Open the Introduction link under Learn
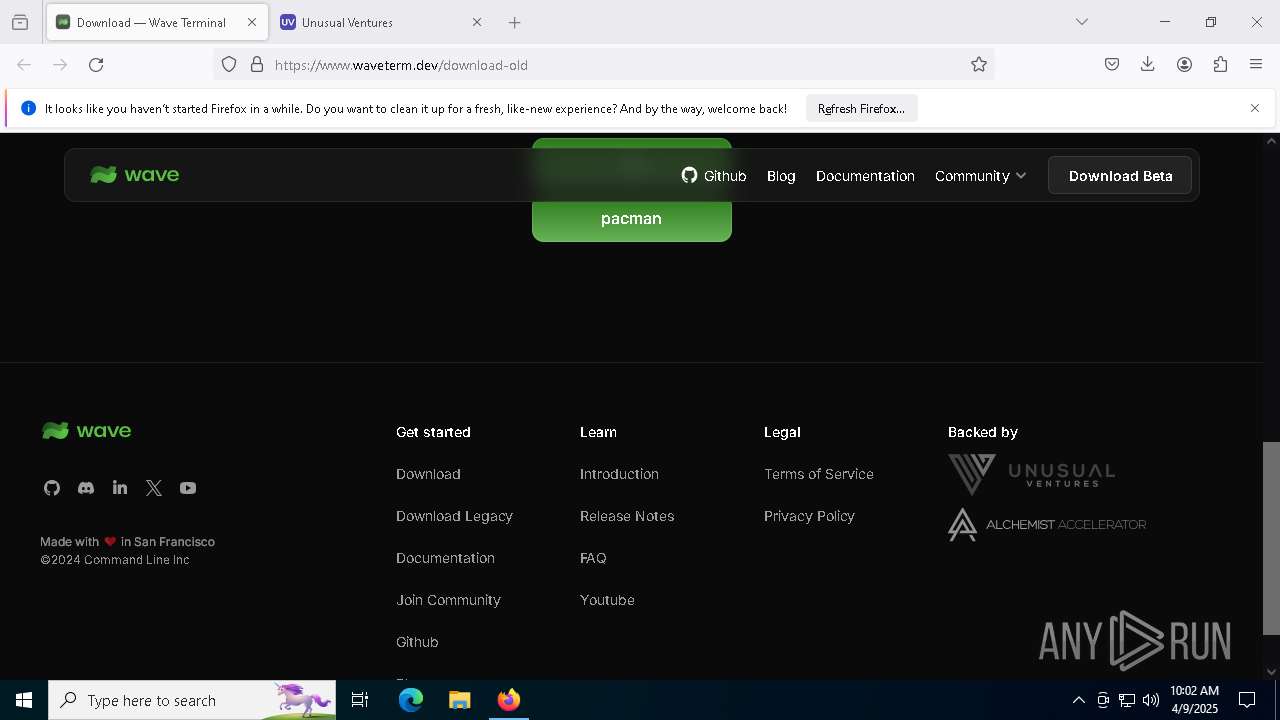Screen dimensions: 1280x720 pos(619,474)
